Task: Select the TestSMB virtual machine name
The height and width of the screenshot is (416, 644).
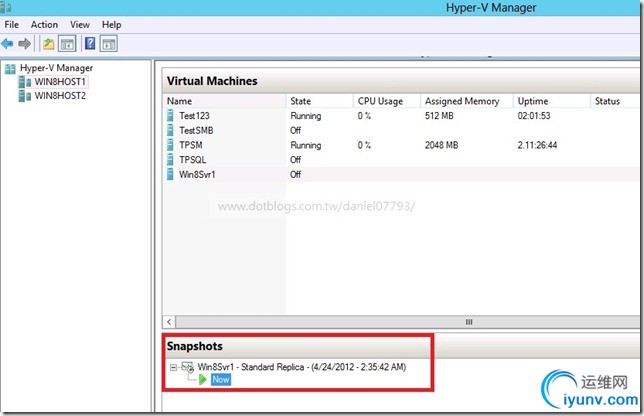Action: pyautogui.click(x=196, y=131)
